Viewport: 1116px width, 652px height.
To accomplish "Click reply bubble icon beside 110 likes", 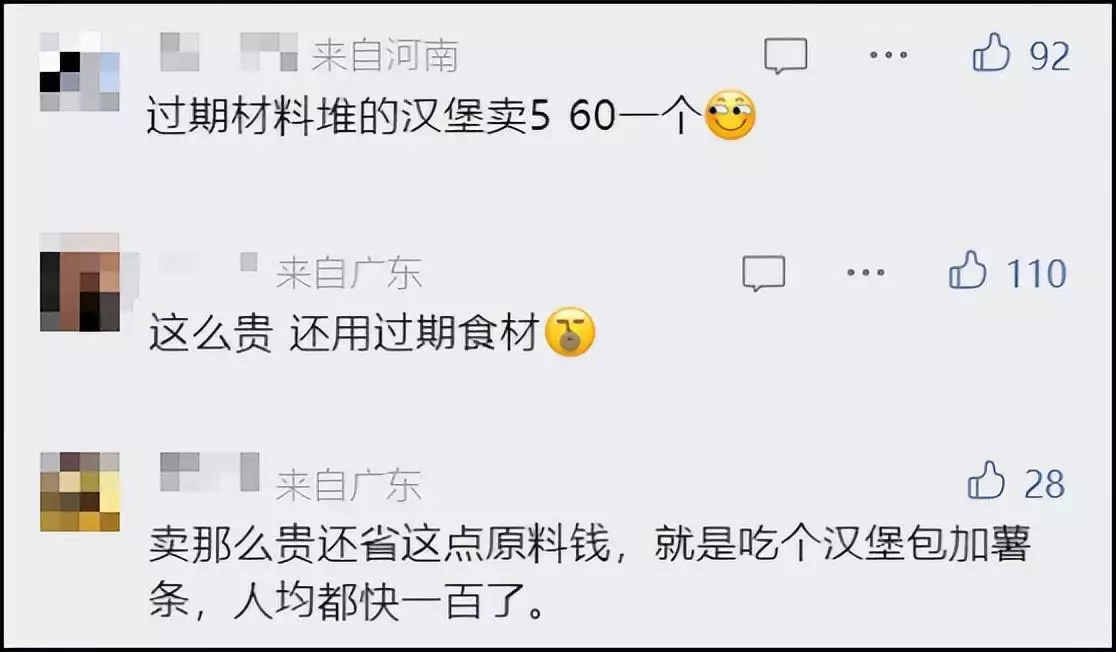I will 764,273.
